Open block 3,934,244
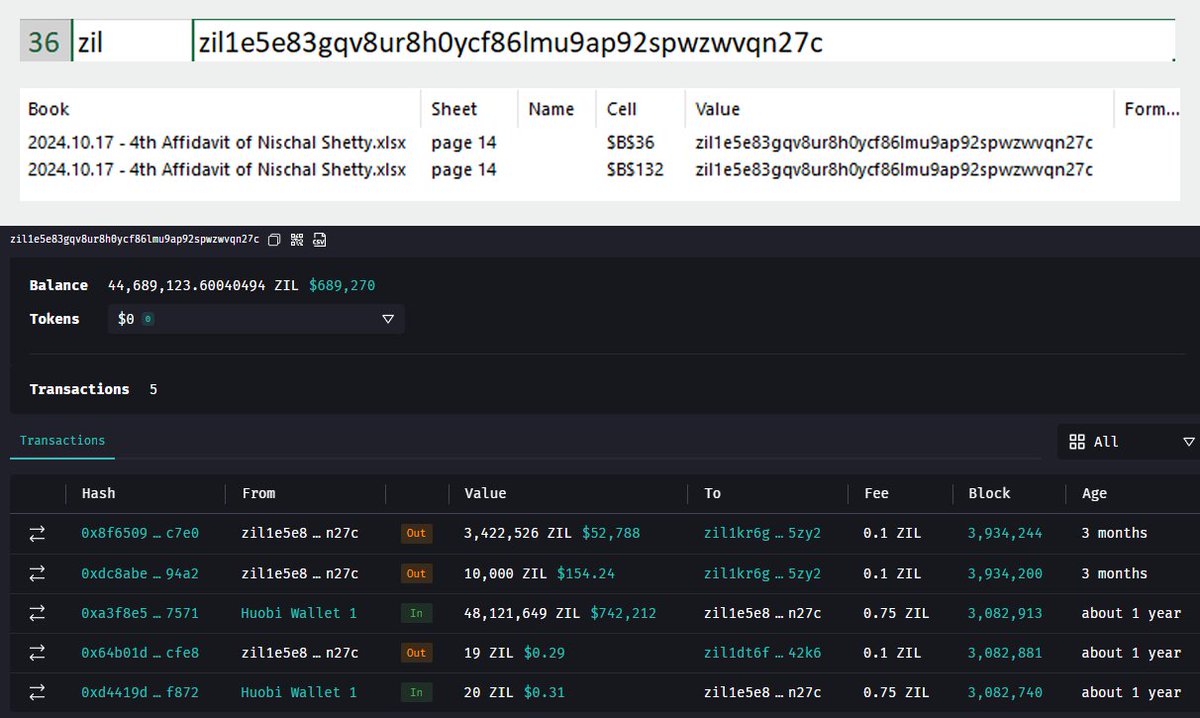Viewport: 1200px width, 718px height. click(x=1005, y=533)
